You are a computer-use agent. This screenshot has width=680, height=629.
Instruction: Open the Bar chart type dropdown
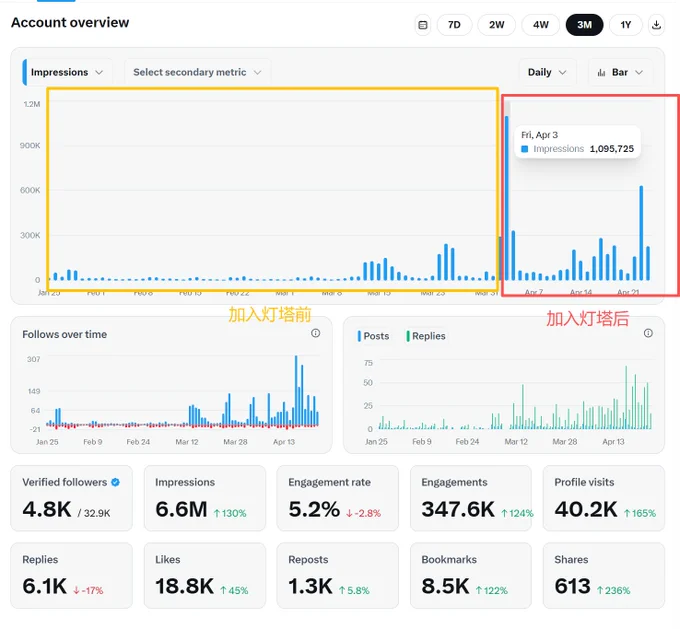click(x=620, y=72)
